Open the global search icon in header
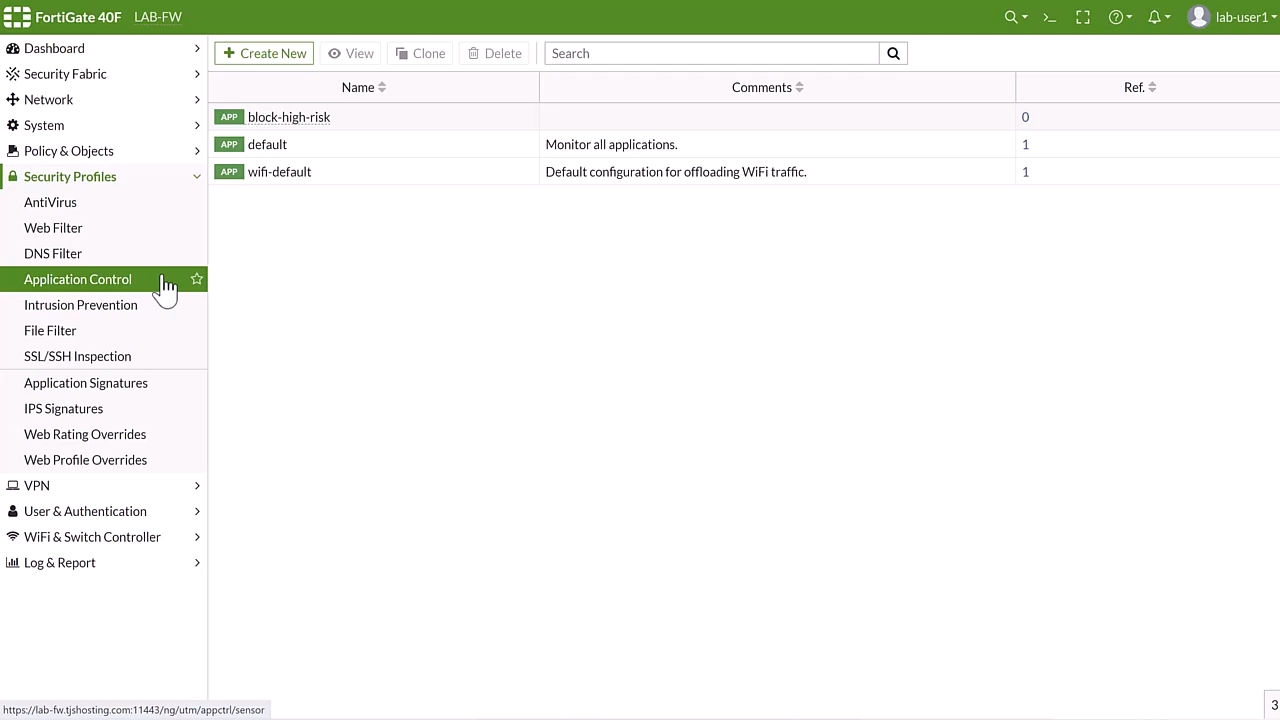Image resolution: width=1280 pixels, height=720 pixels. pyautogui.click(x=1014, y=17)
